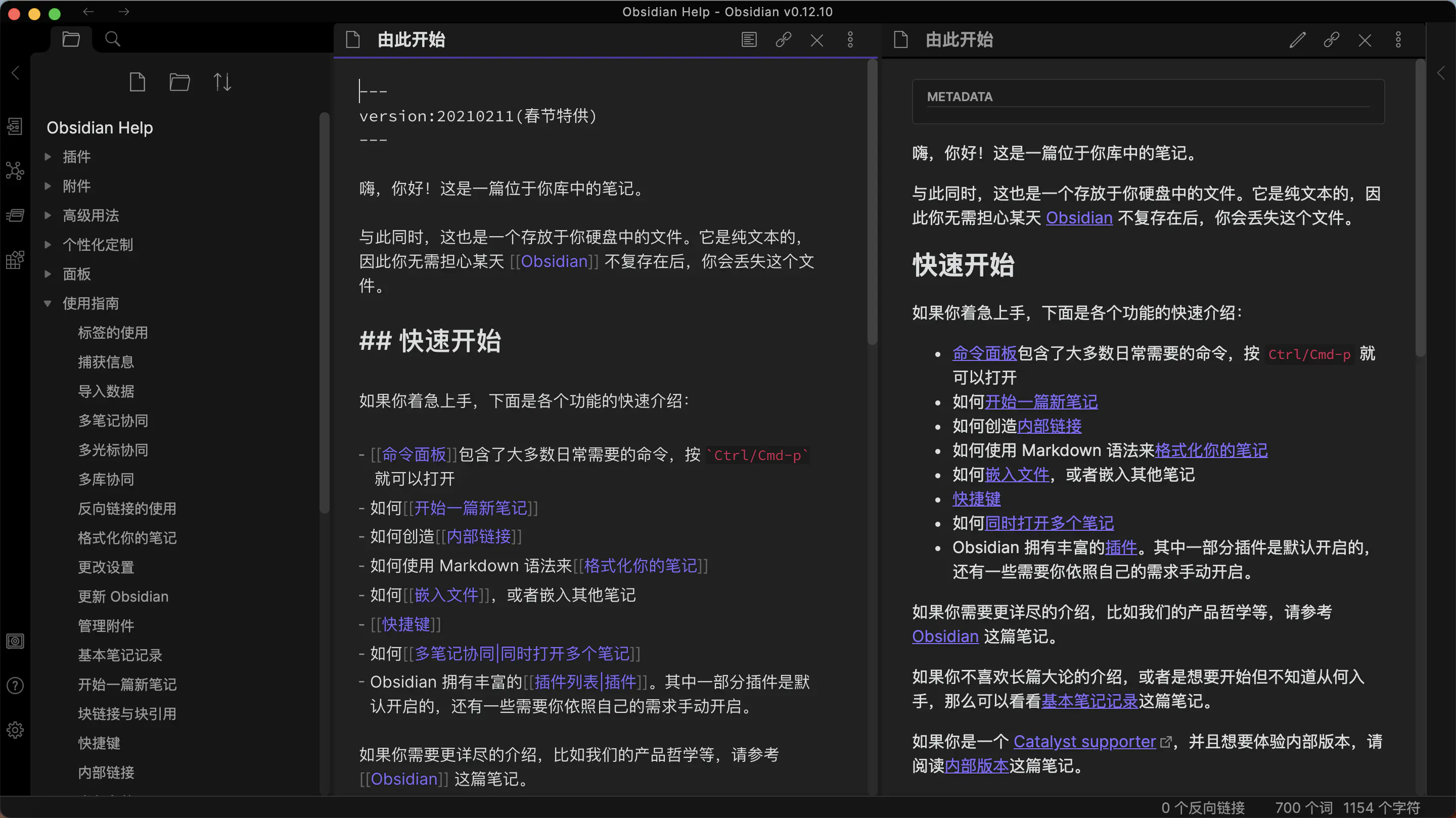
Task: Open 命令面板 hyperlink in rendered view
Action: click(x=983, y=353)
